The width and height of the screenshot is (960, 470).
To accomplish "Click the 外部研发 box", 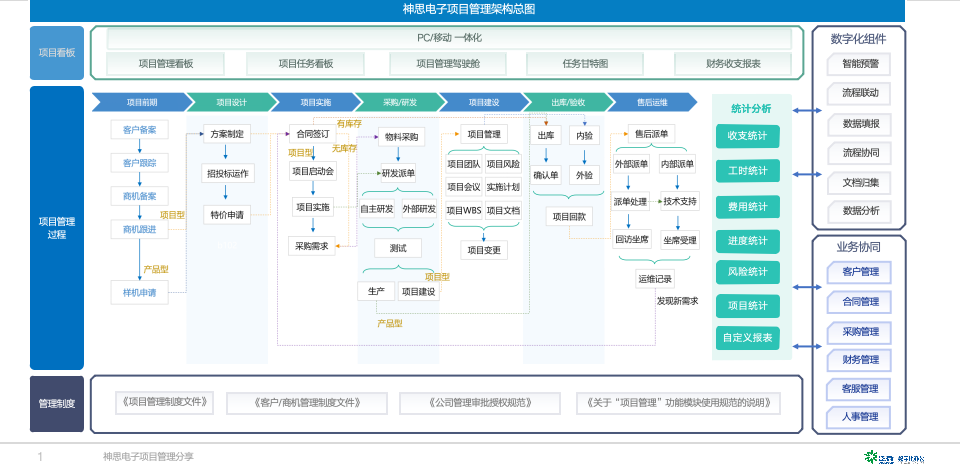I will 419,209.
